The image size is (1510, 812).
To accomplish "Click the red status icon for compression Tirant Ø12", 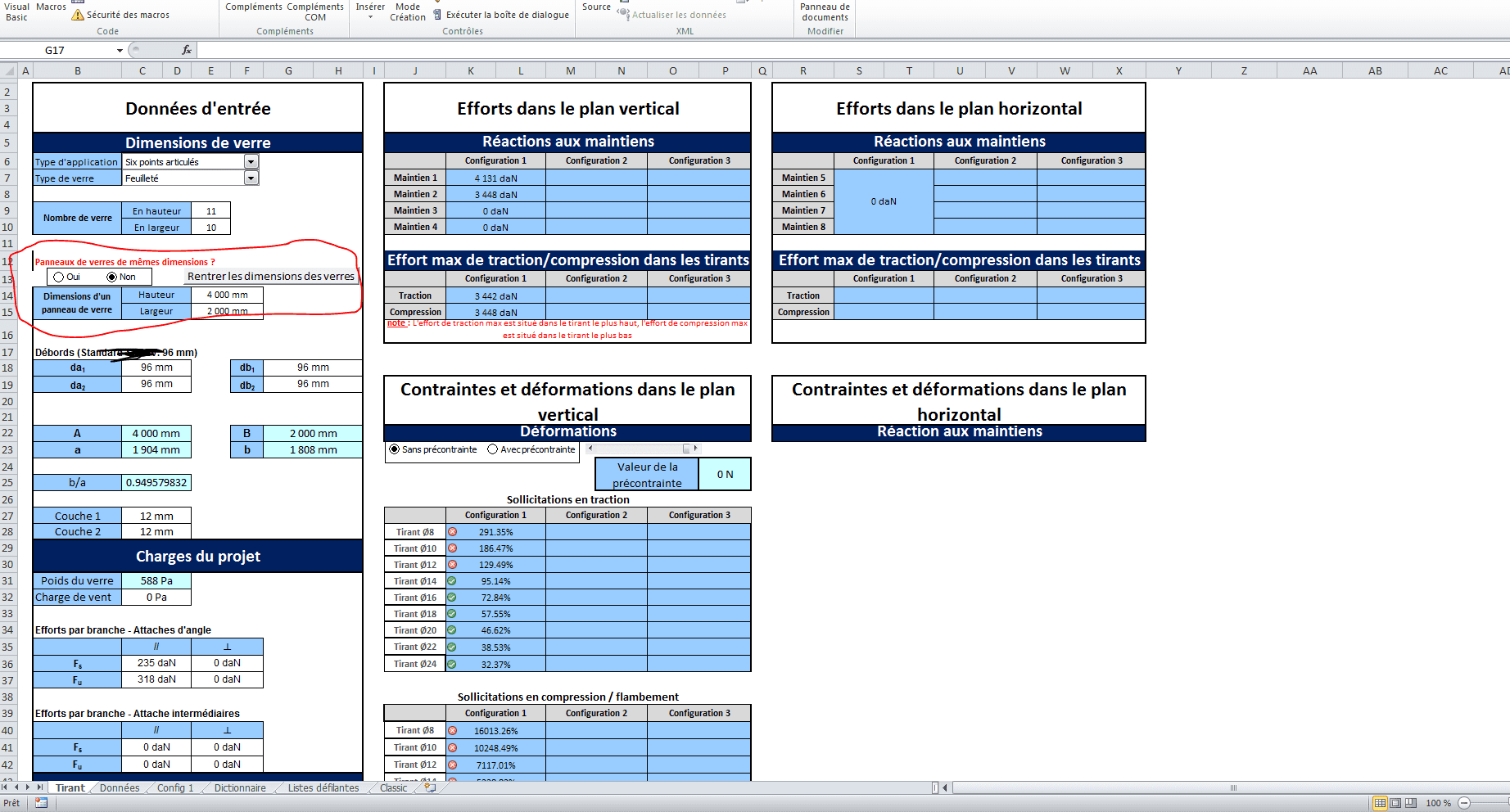I will point(452,765).
